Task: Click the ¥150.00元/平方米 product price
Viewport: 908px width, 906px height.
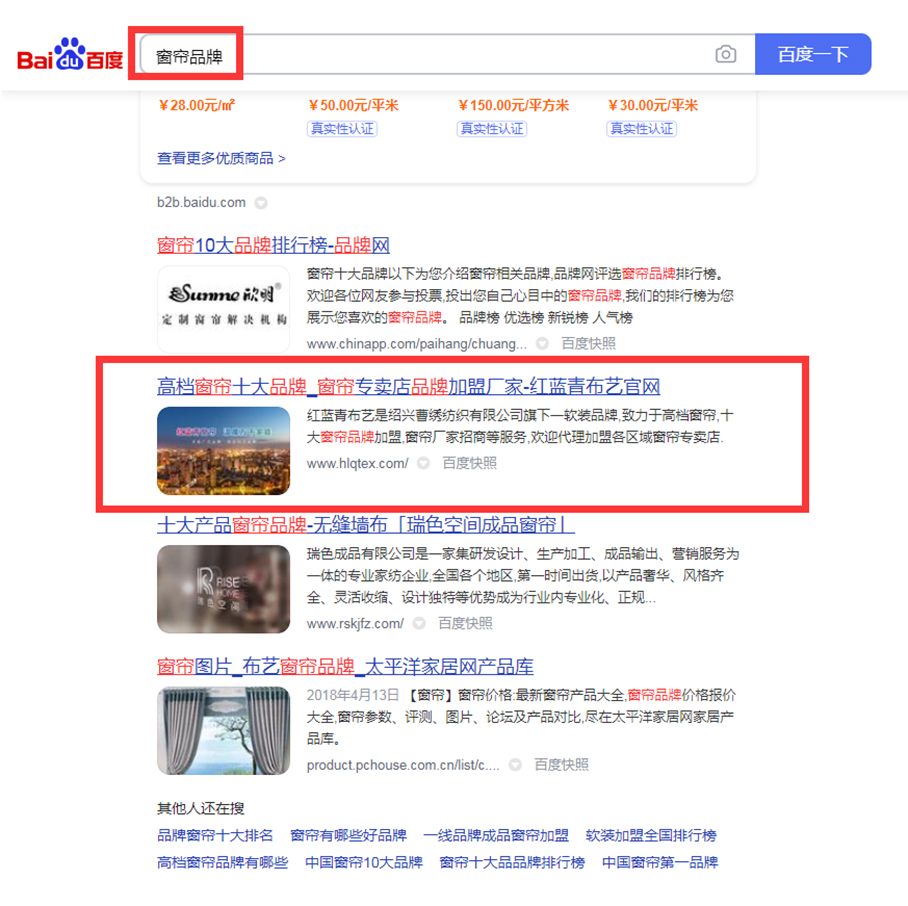Action: tap(514, 105)
